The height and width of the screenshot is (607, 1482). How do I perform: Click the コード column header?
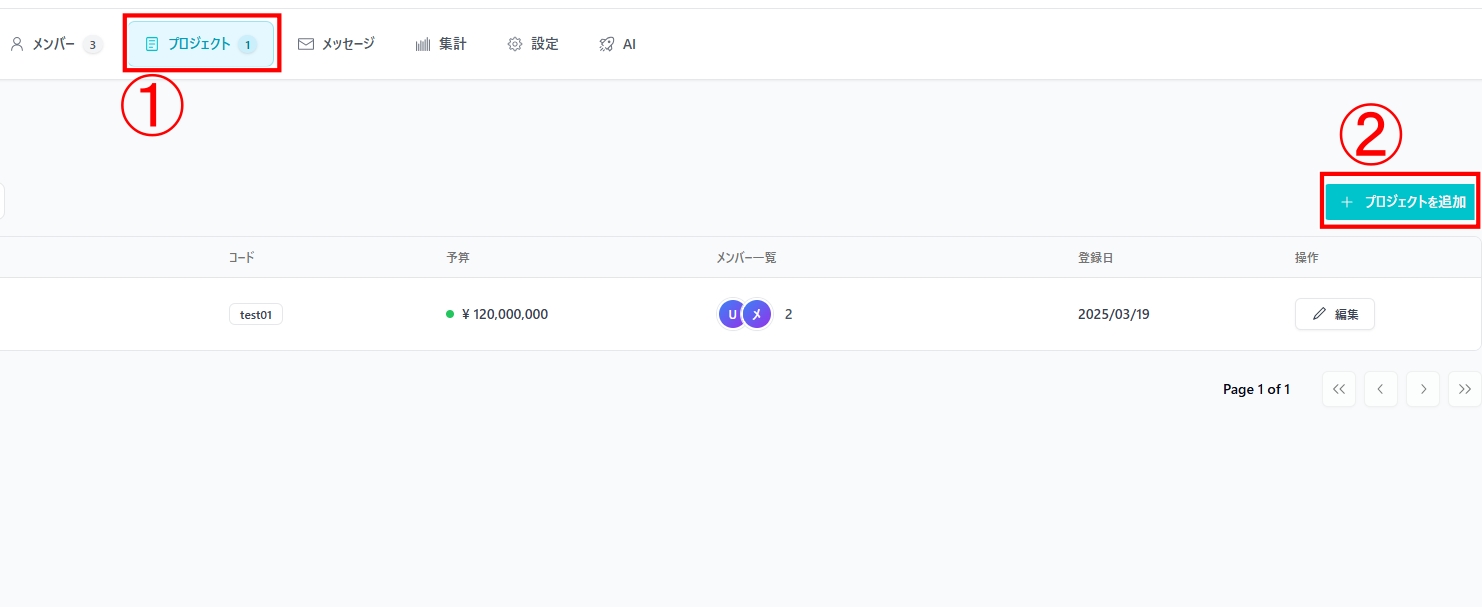(x=242, y=258)
